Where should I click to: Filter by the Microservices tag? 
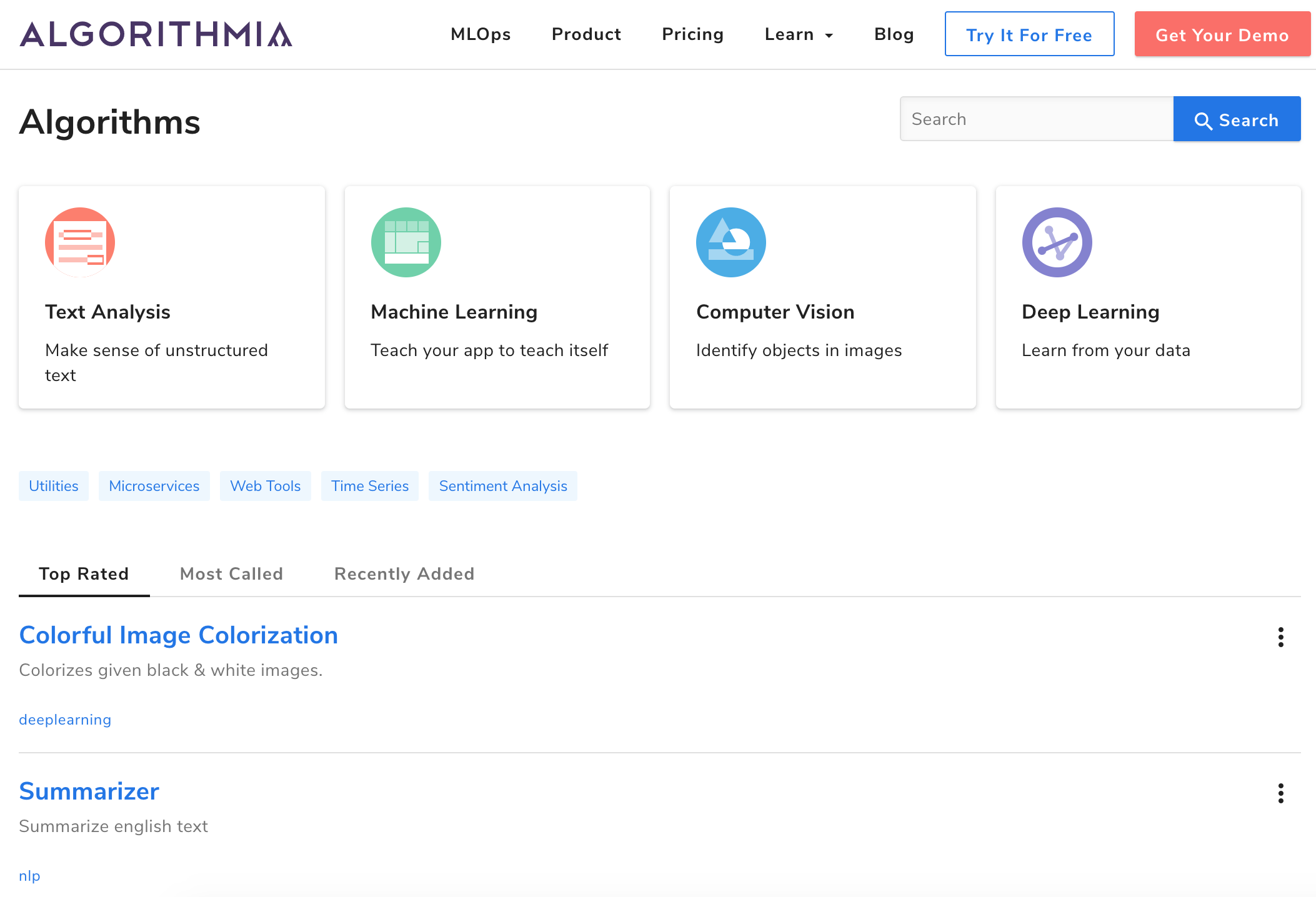point(154,486)
